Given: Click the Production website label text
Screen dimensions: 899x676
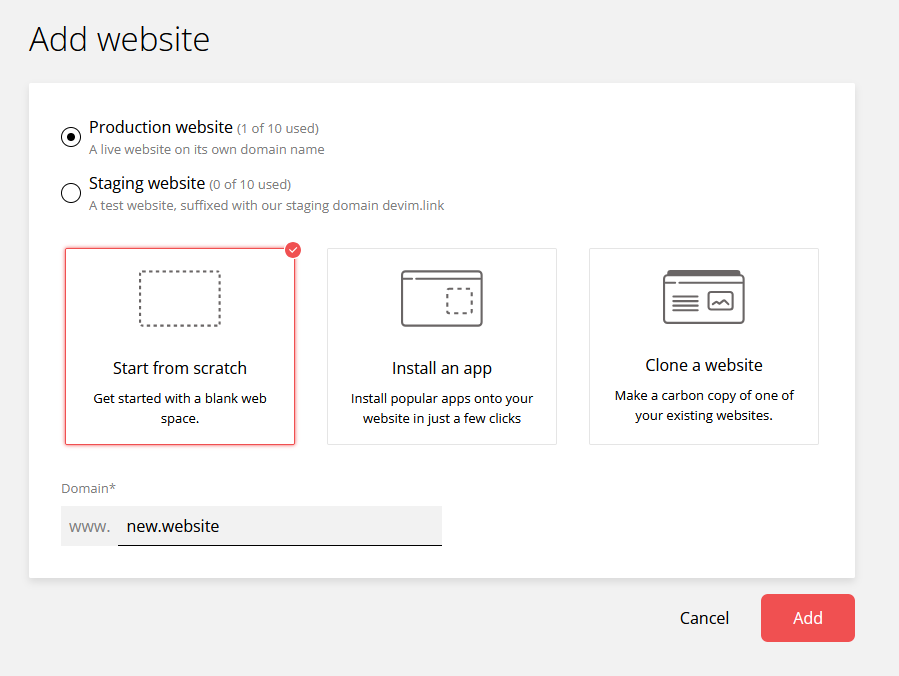Looking at the screenshot, I should (160, 127).
